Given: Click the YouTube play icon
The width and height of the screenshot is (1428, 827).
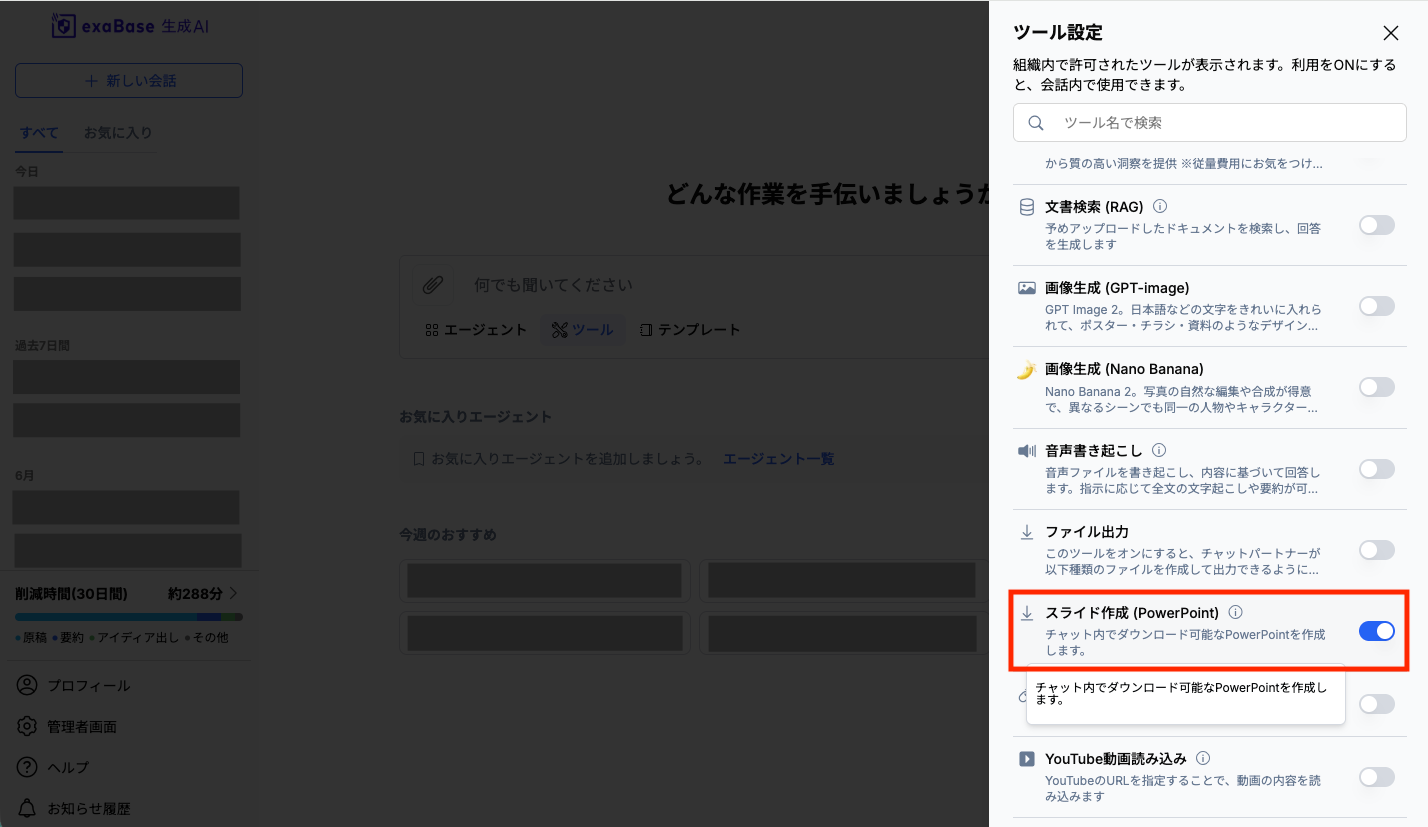Looking at the screenshot, I should pyautogui.click(x=1026, y=759).
